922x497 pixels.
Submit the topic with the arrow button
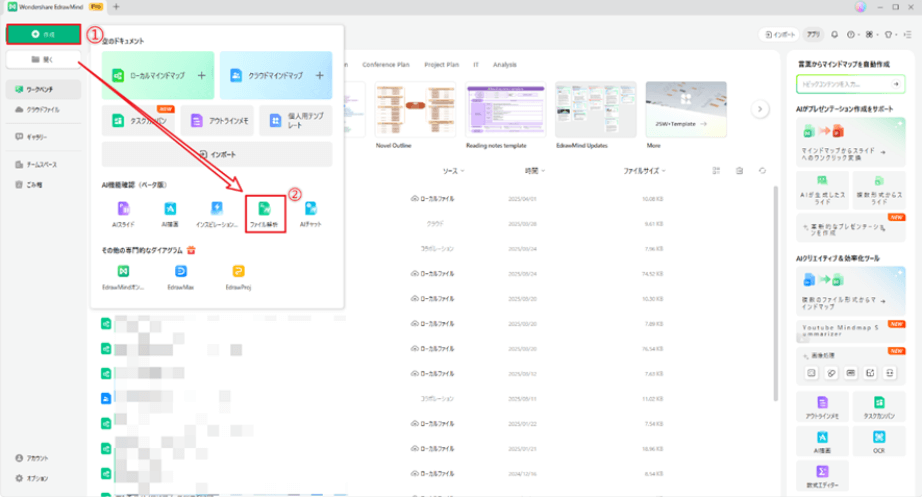(x=896, y=84)
